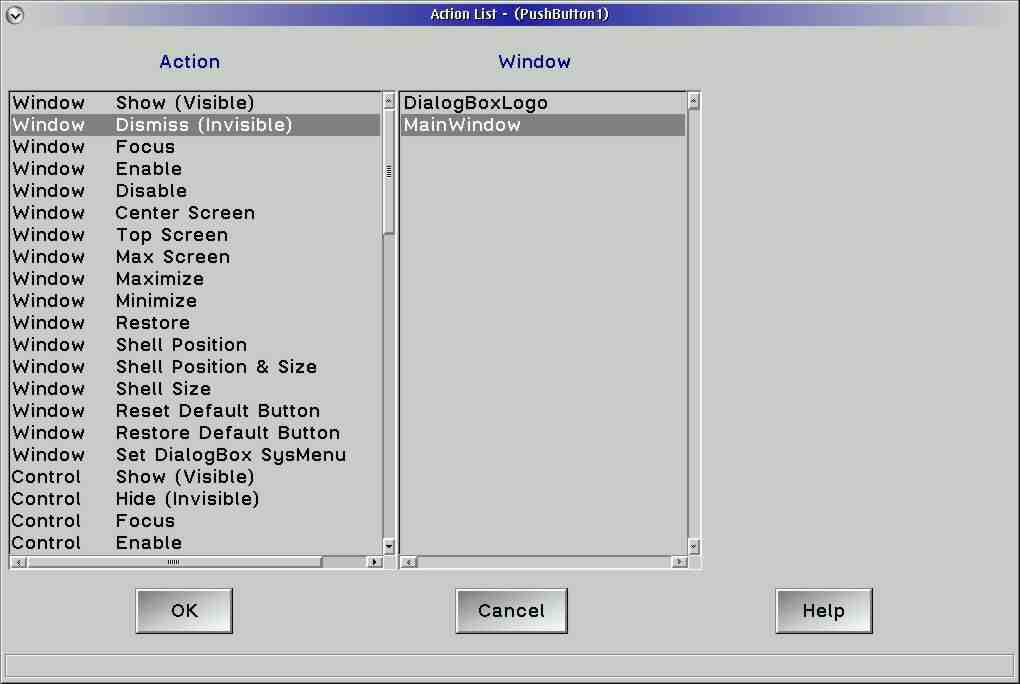Select the "Window Restore" action
1020x684 pixels.
click(x=196, y=323)
